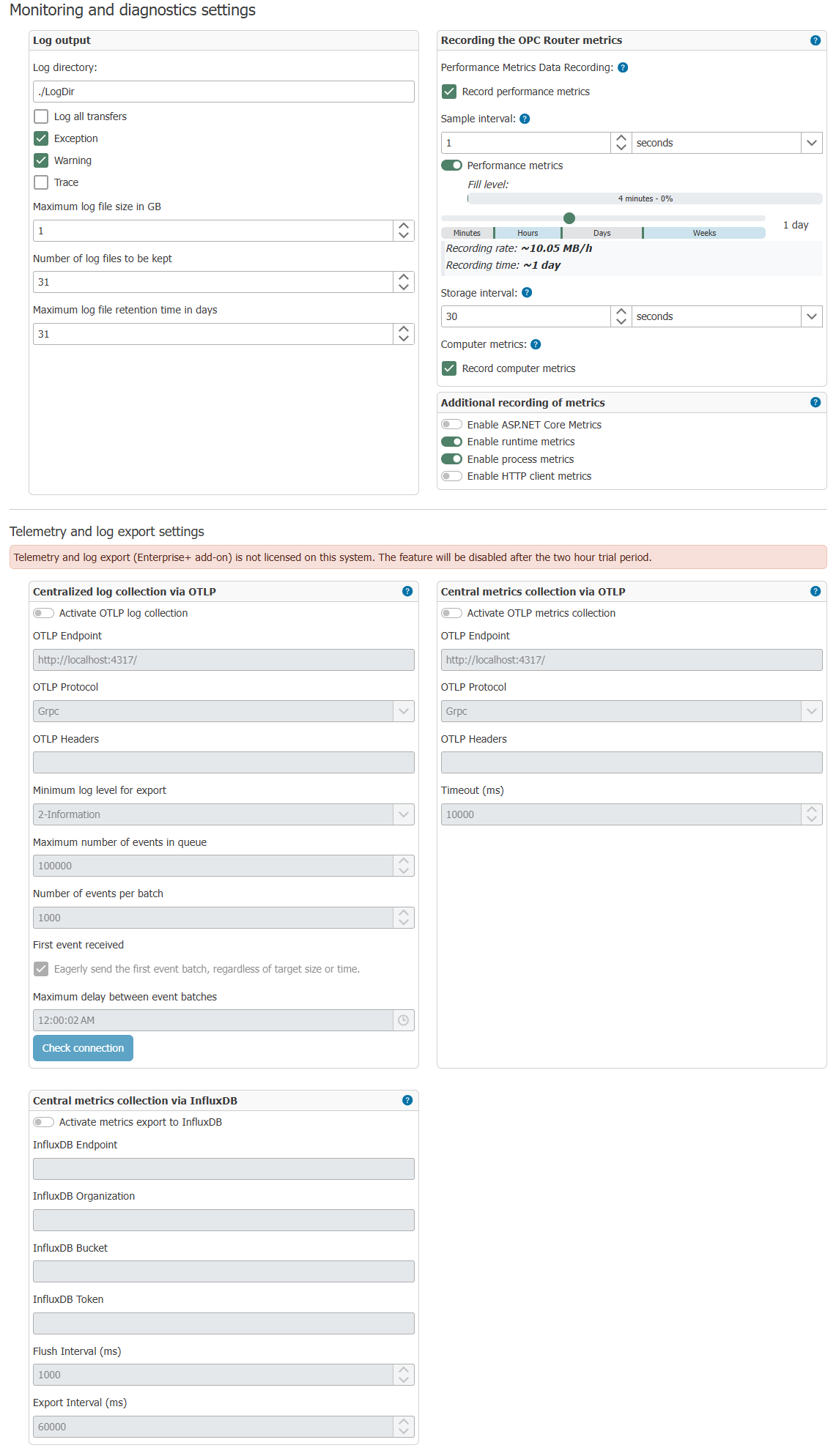836x1456 pixels.
Task: Disable process metrics toggle
Action: tap(451, 459)
